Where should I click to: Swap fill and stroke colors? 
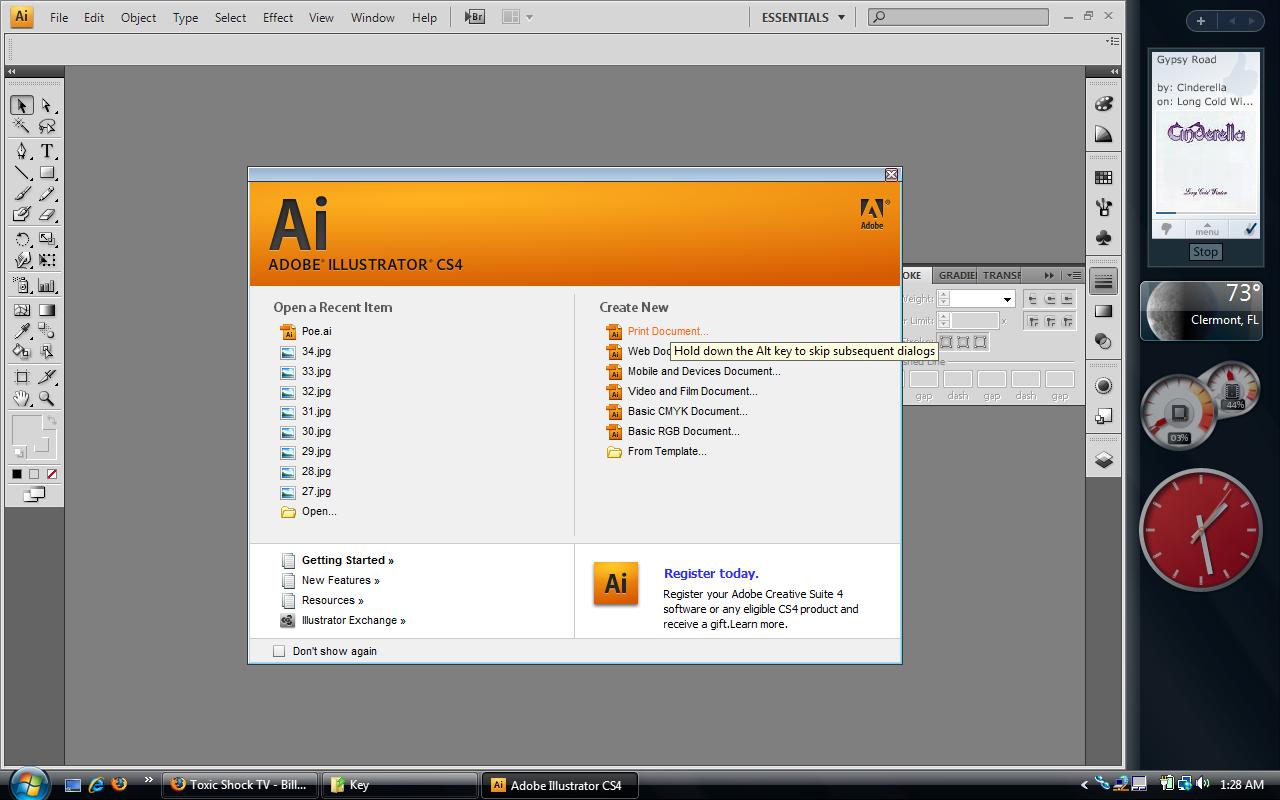(x=50, y=420)
